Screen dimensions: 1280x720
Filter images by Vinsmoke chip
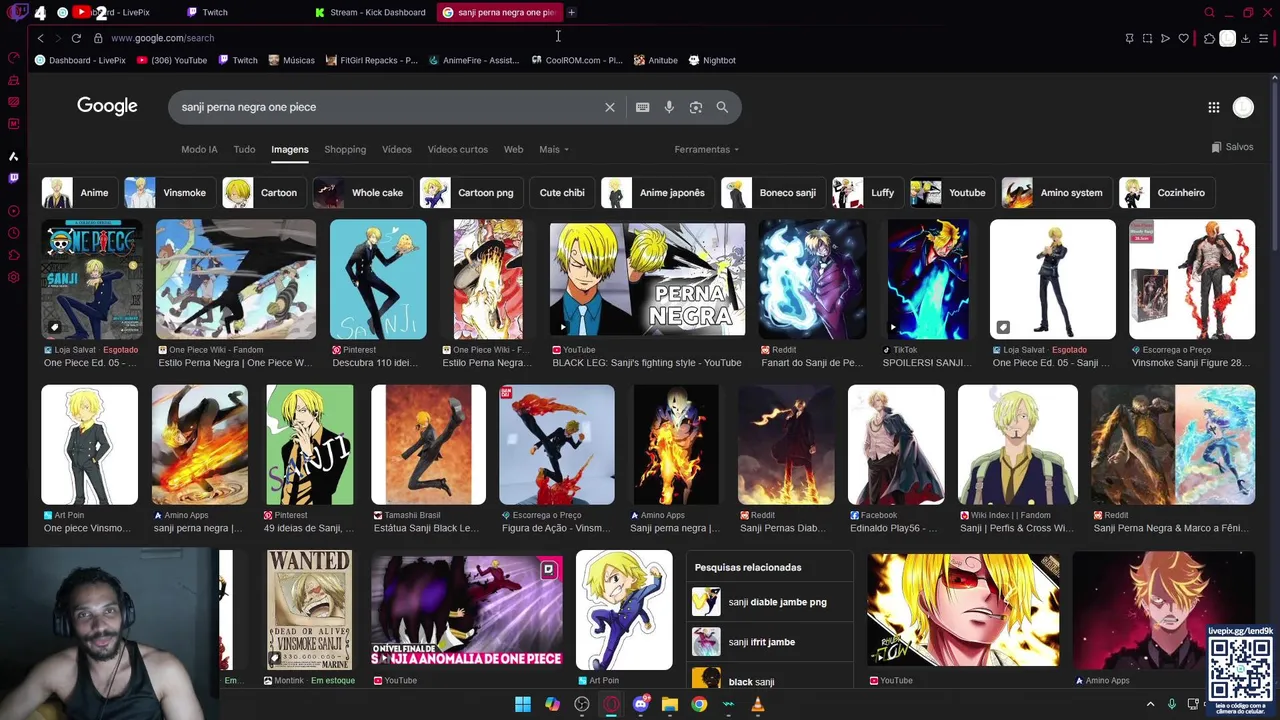click(x=169, y=192)
